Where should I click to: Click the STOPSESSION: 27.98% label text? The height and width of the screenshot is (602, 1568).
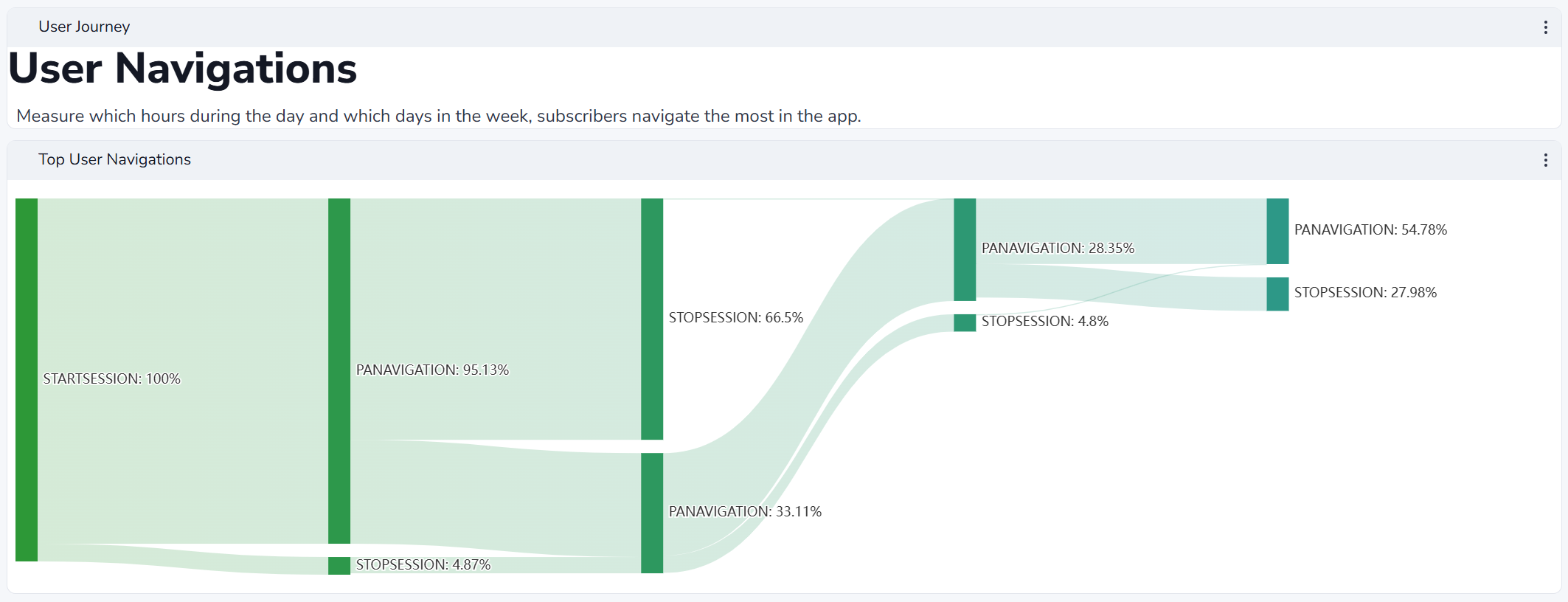click(1365, 292)
